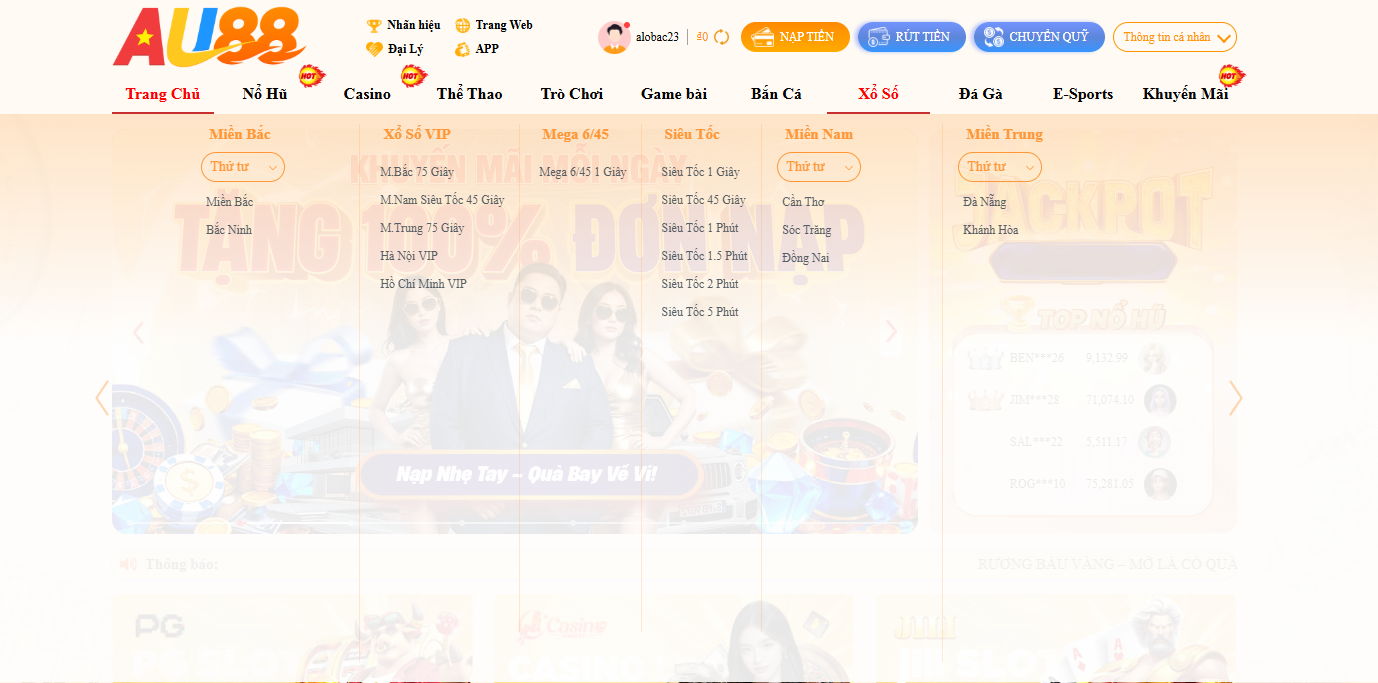The width and height of the screenshot is (1378, 683).
Task: Expand the Miền Bắc day dropdown
Action: 243,167
